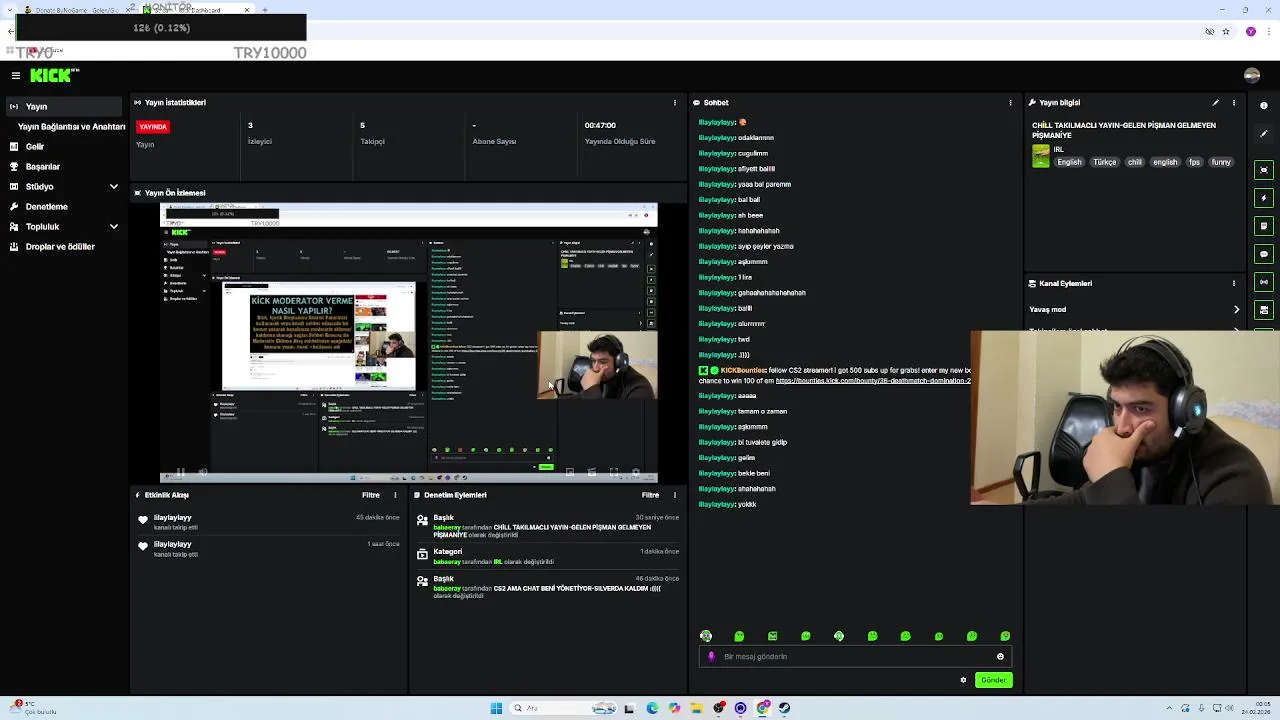This screenshot has height=720, width=1280.
Task: Open the three-dot menu of Yayın bilgisi
Action: 1234,102
